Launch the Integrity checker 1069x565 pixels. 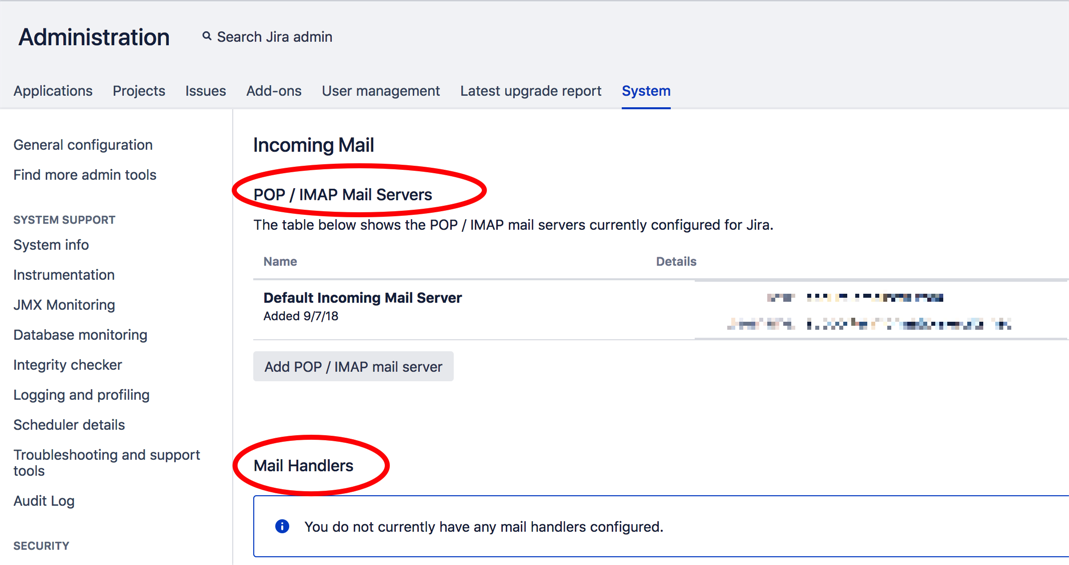(x=67, y=365)
